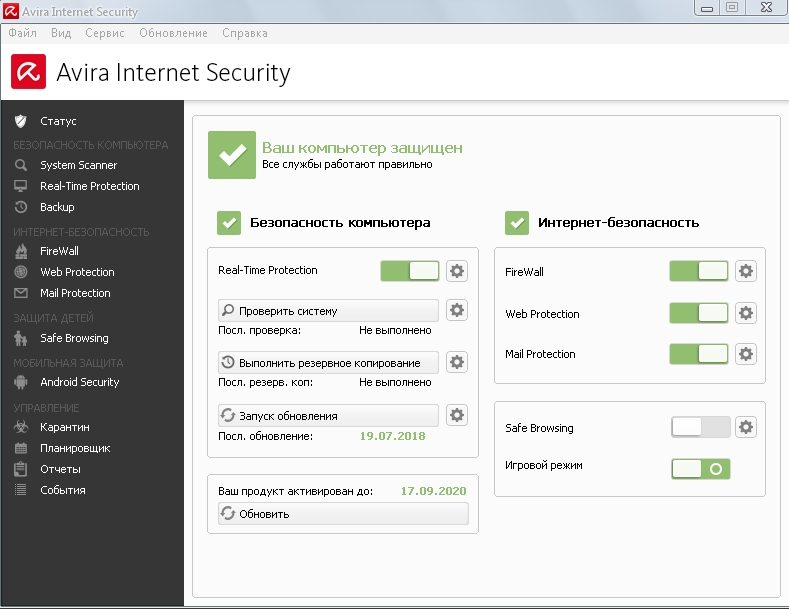Open the Android Security robot icon

coord(20,382)
